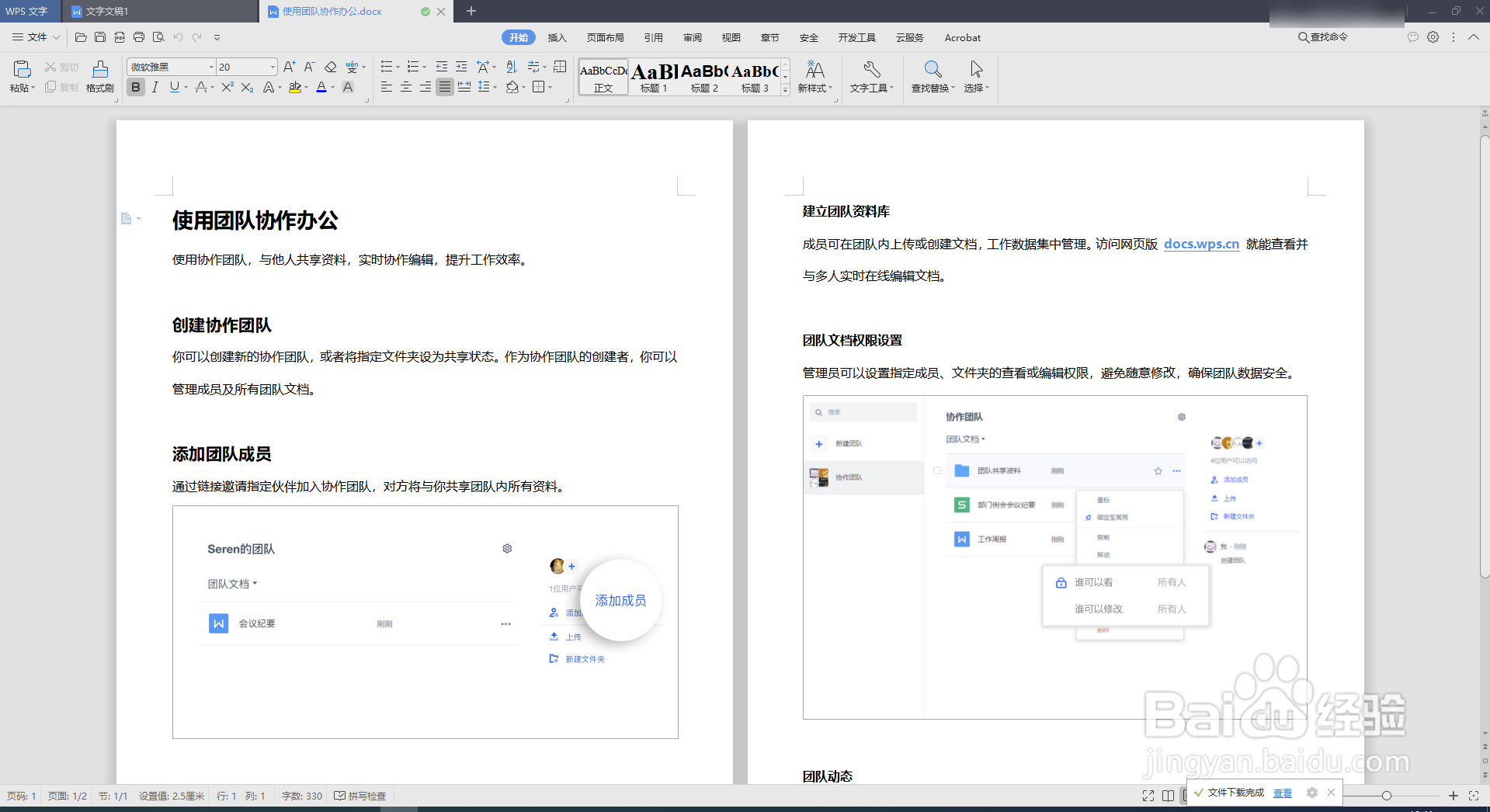Click the yellow highlight color button

coord(294,88)
